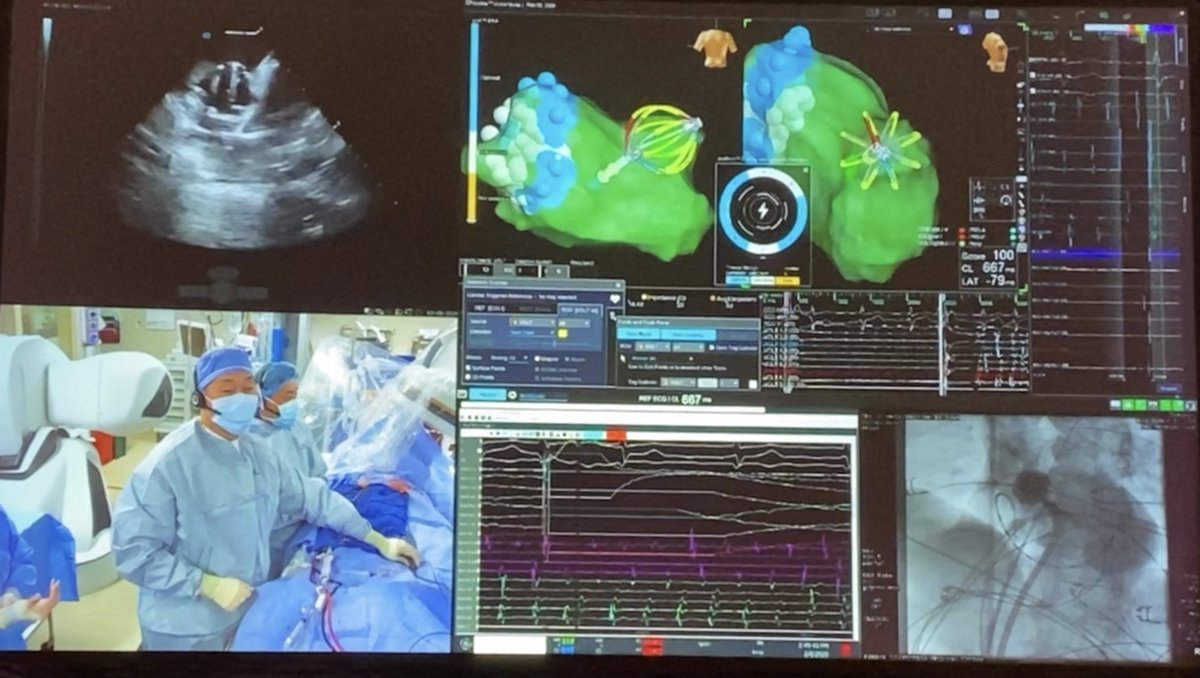Click the torso orientation icon beside right map
This screenshot has height=678, width=1200.
995,50
